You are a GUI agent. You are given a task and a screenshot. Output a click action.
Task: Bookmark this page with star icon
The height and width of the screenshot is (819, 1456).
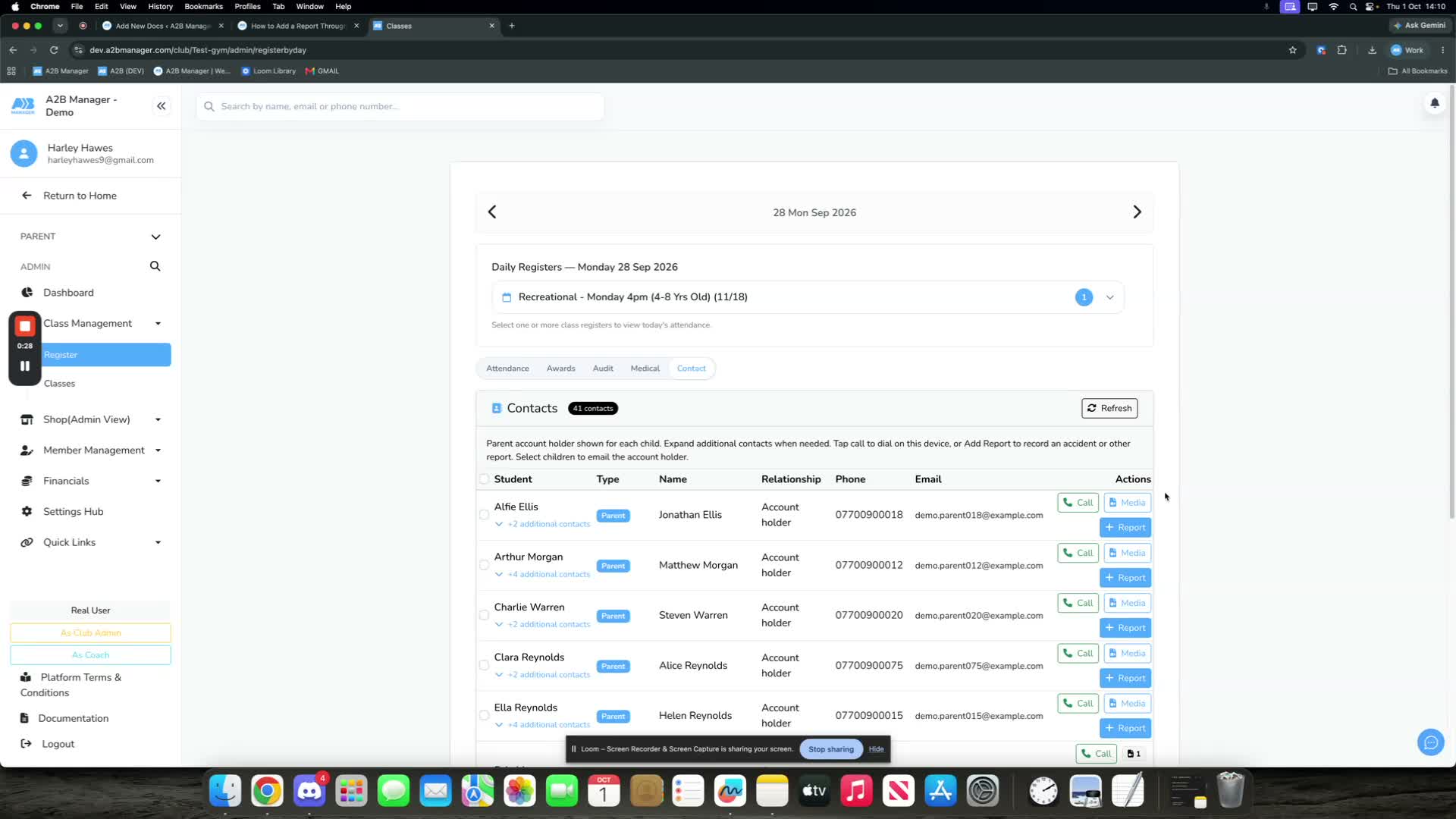pyautogui.click(x=1292, y=50)
